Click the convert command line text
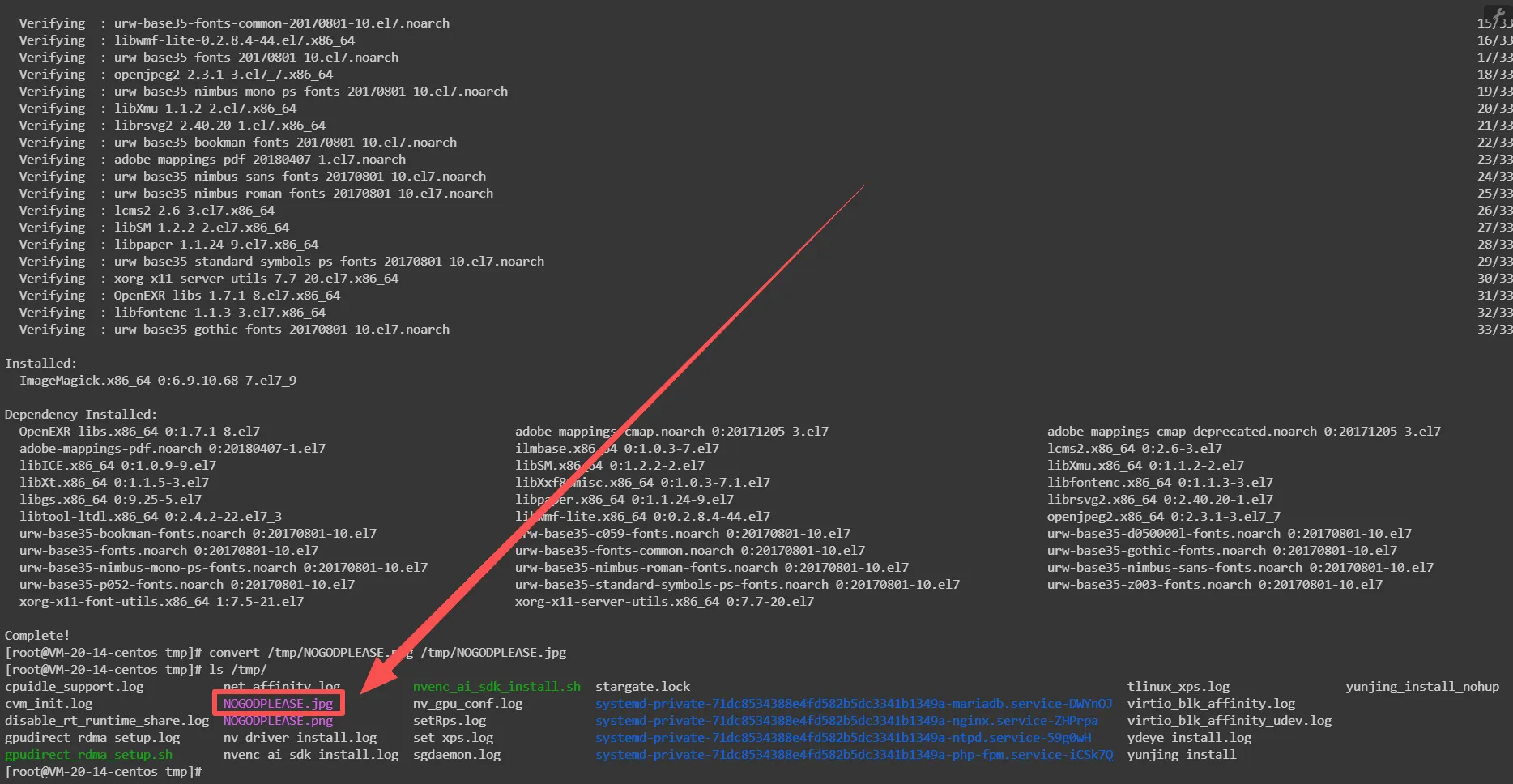 pyautogui.click(x=387, y=653)
